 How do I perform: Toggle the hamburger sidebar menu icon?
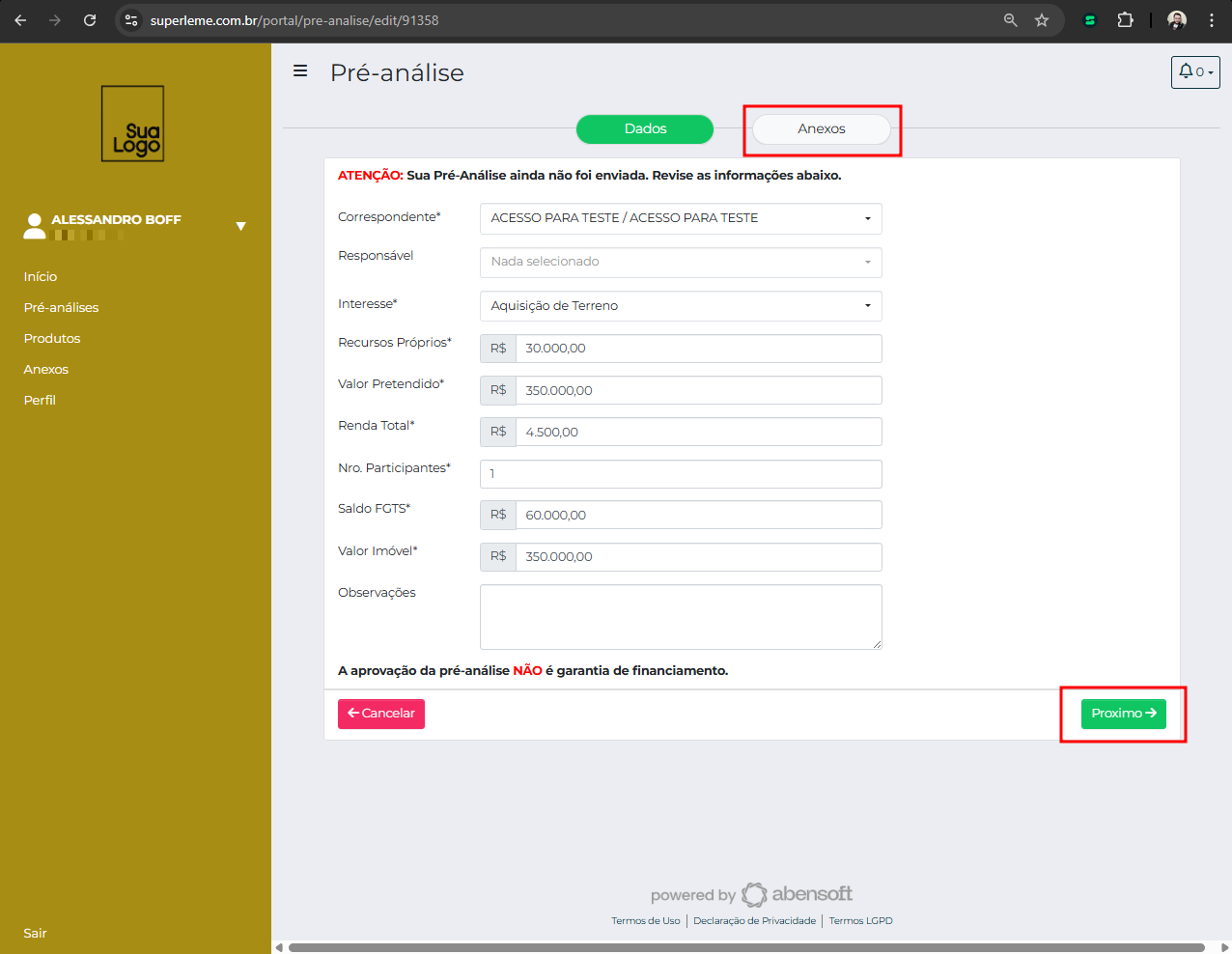pos(300,71)
